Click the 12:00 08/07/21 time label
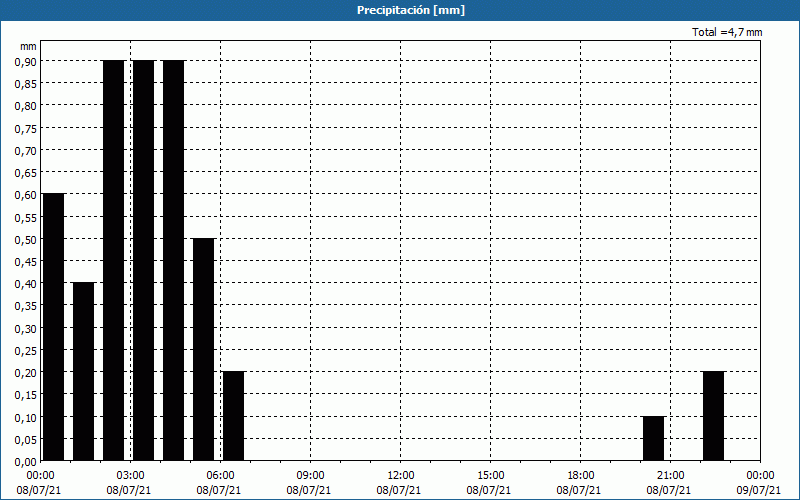 pyautogui.click(x=399, y=483)
